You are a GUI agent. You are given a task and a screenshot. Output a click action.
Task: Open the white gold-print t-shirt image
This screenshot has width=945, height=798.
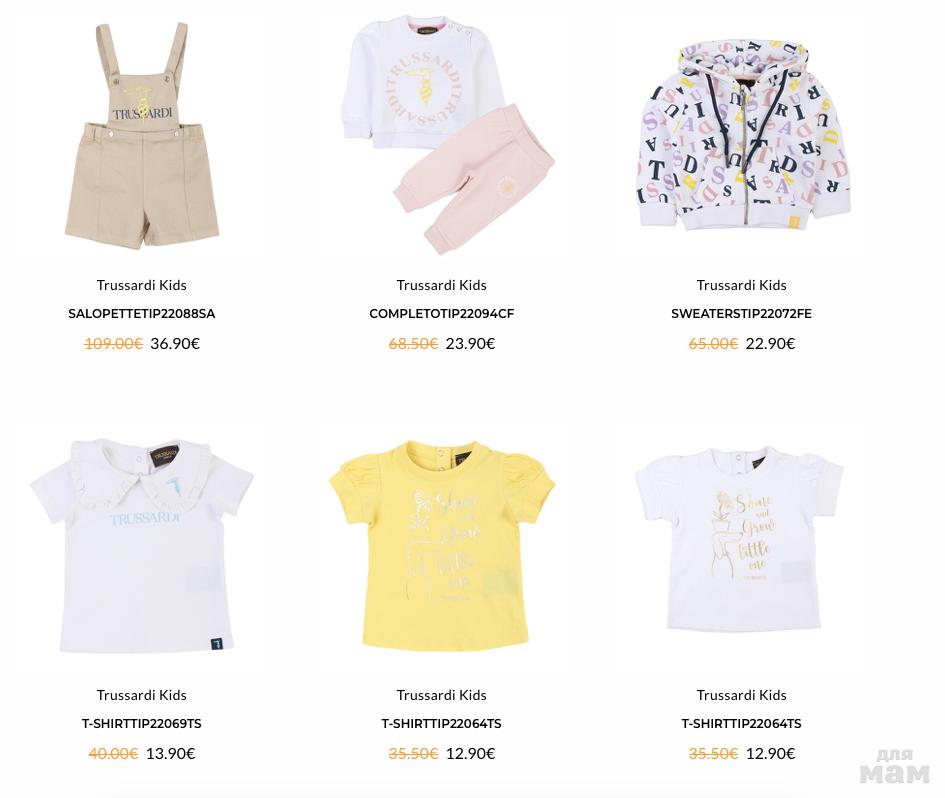click(x=739, y=539)
